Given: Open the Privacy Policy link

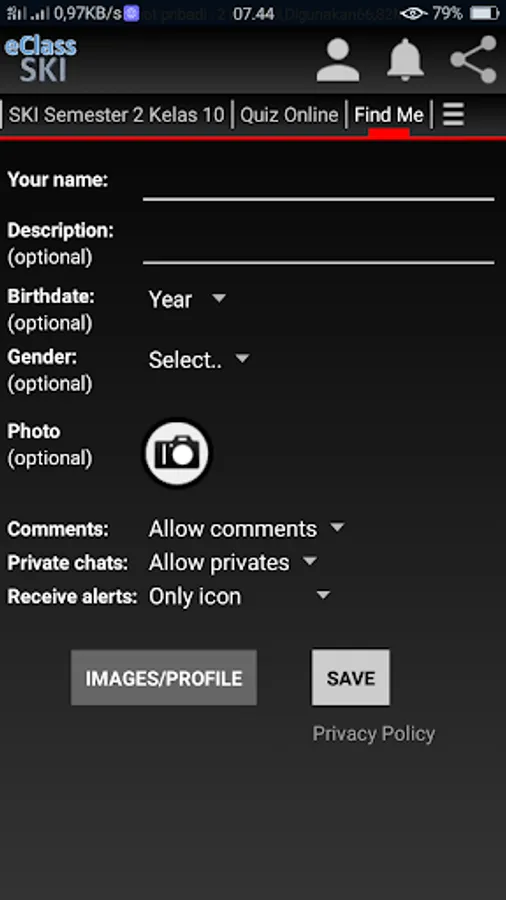Looking at the screenshot, I should [373, 734].
